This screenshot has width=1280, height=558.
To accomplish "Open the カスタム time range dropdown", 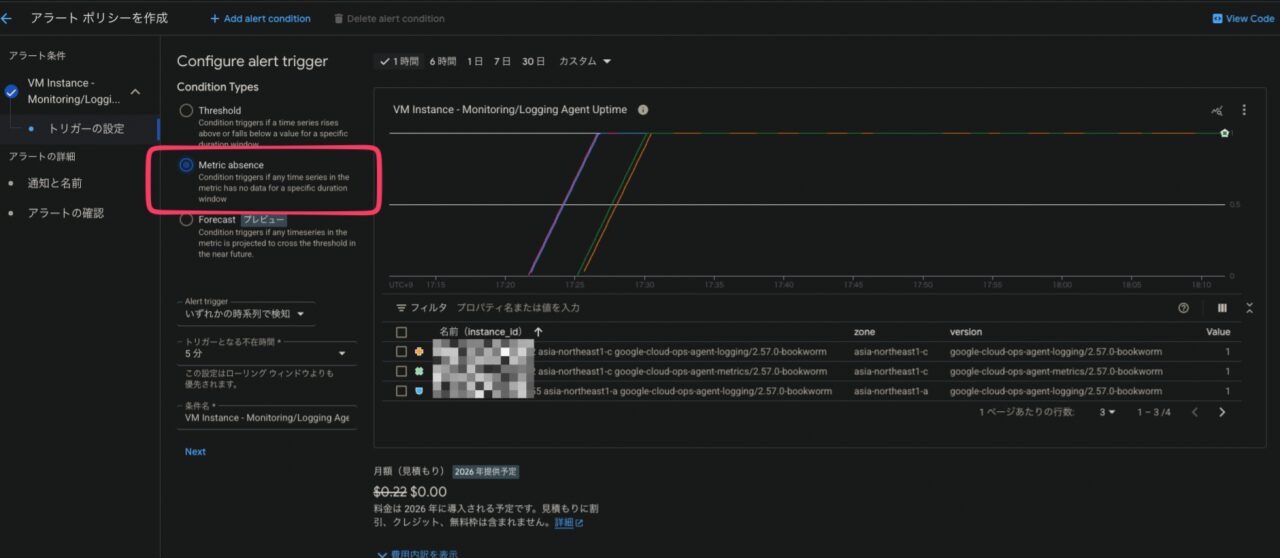I will pos(584,61).
